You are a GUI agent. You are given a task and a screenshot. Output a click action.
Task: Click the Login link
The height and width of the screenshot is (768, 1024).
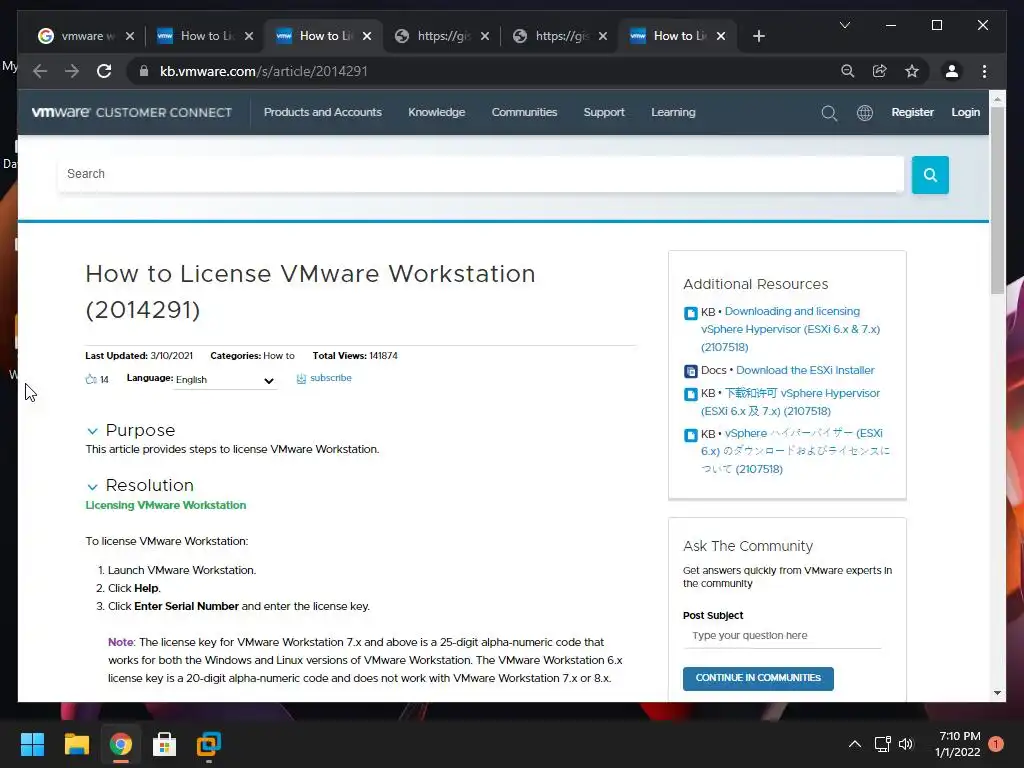(x=965, y=112)
